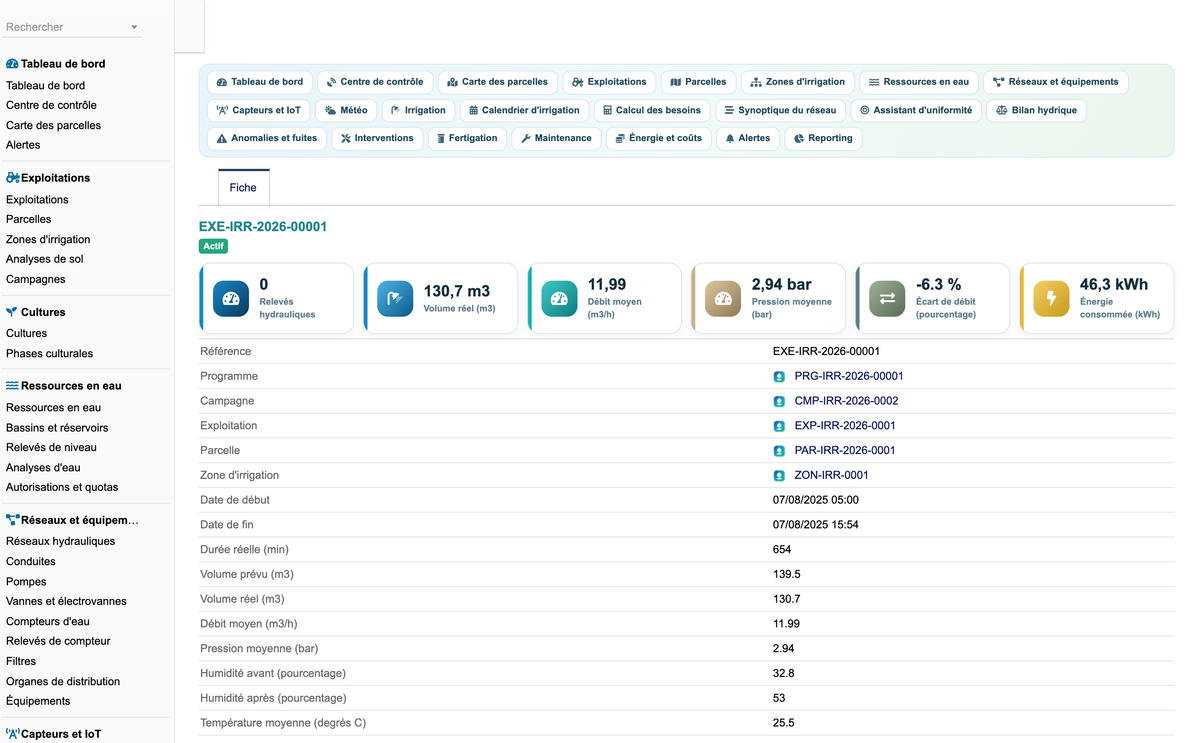Open Phases culturales in sidebar
The width and height of the screenshot is (1200, 743).
pyautogui.click(x=49, y=354)
